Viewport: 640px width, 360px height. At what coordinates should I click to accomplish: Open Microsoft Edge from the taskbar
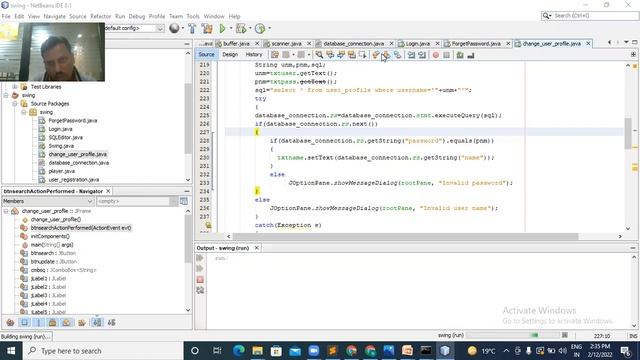pos(239,351)
